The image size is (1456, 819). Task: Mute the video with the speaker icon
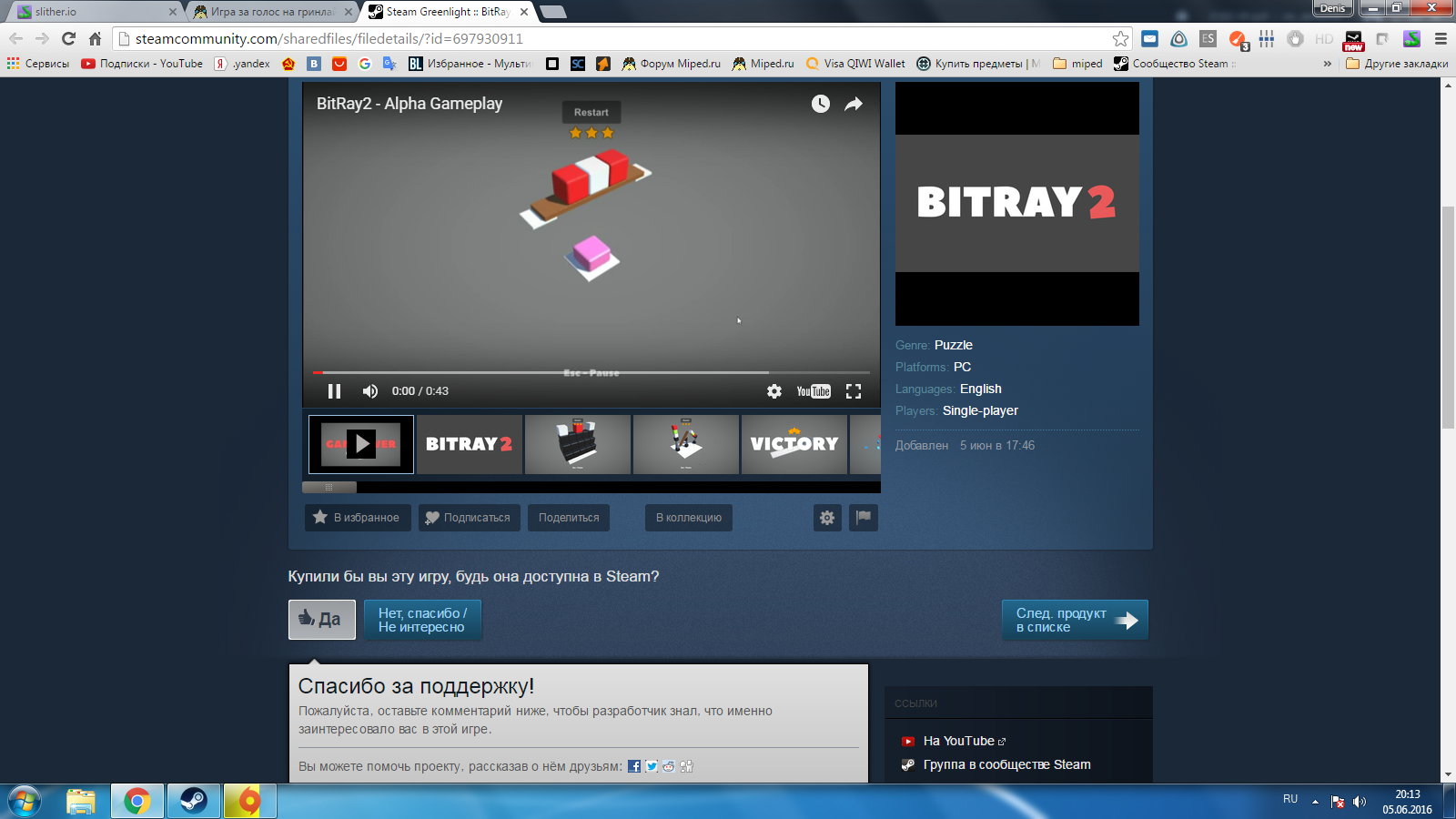[370, 391]
